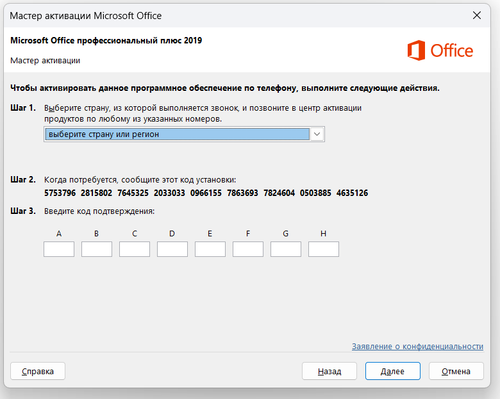Click 'Введите код подтверждения:' text
This screenshot has height=399, width=500.
tap(99, 211)
